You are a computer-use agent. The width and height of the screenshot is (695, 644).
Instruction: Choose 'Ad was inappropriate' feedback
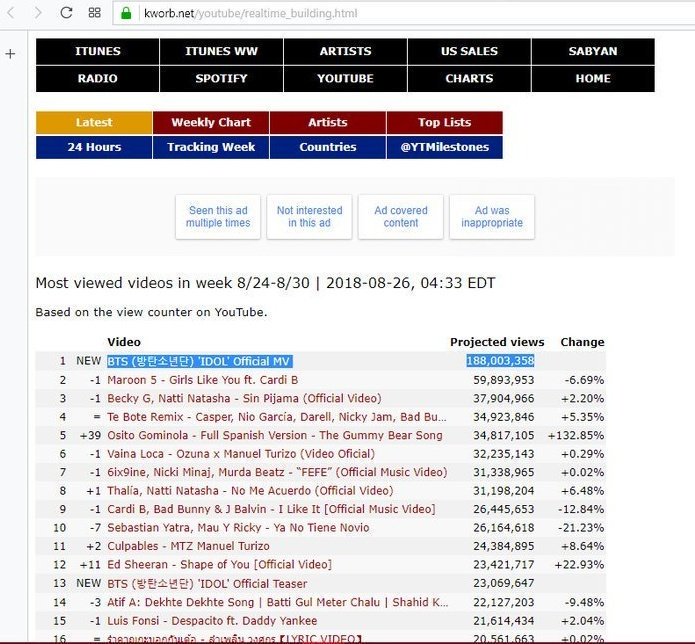click(x=492, y=217)
